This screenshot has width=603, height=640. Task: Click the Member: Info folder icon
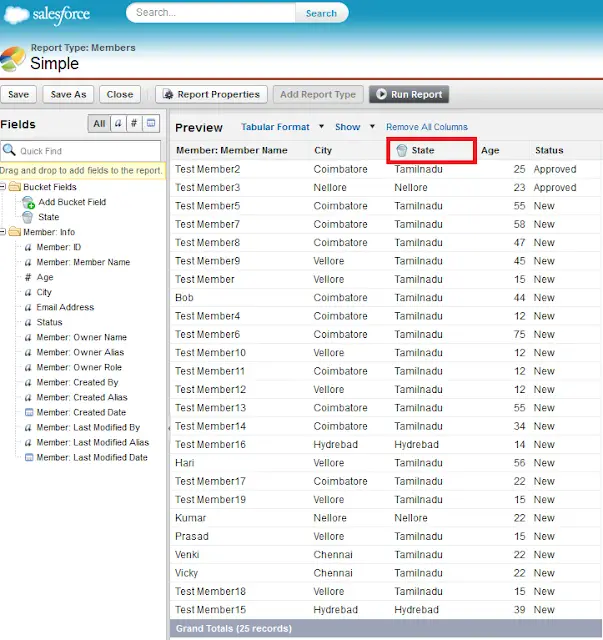15,232
